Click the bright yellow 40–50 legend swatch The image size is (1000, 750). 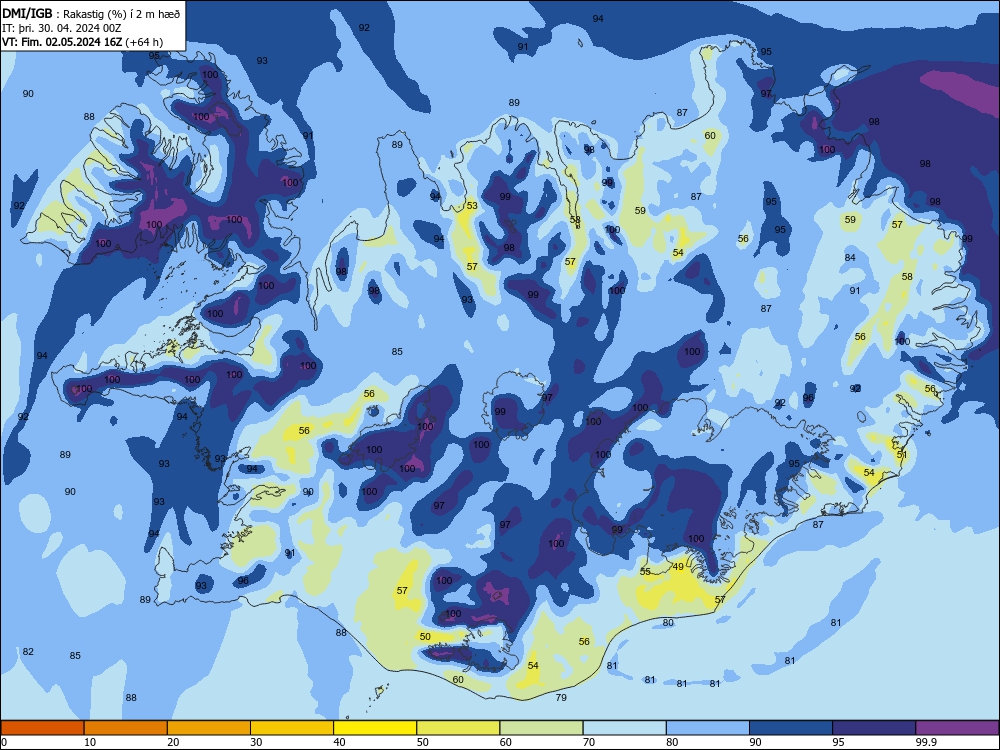coord(375,728)
